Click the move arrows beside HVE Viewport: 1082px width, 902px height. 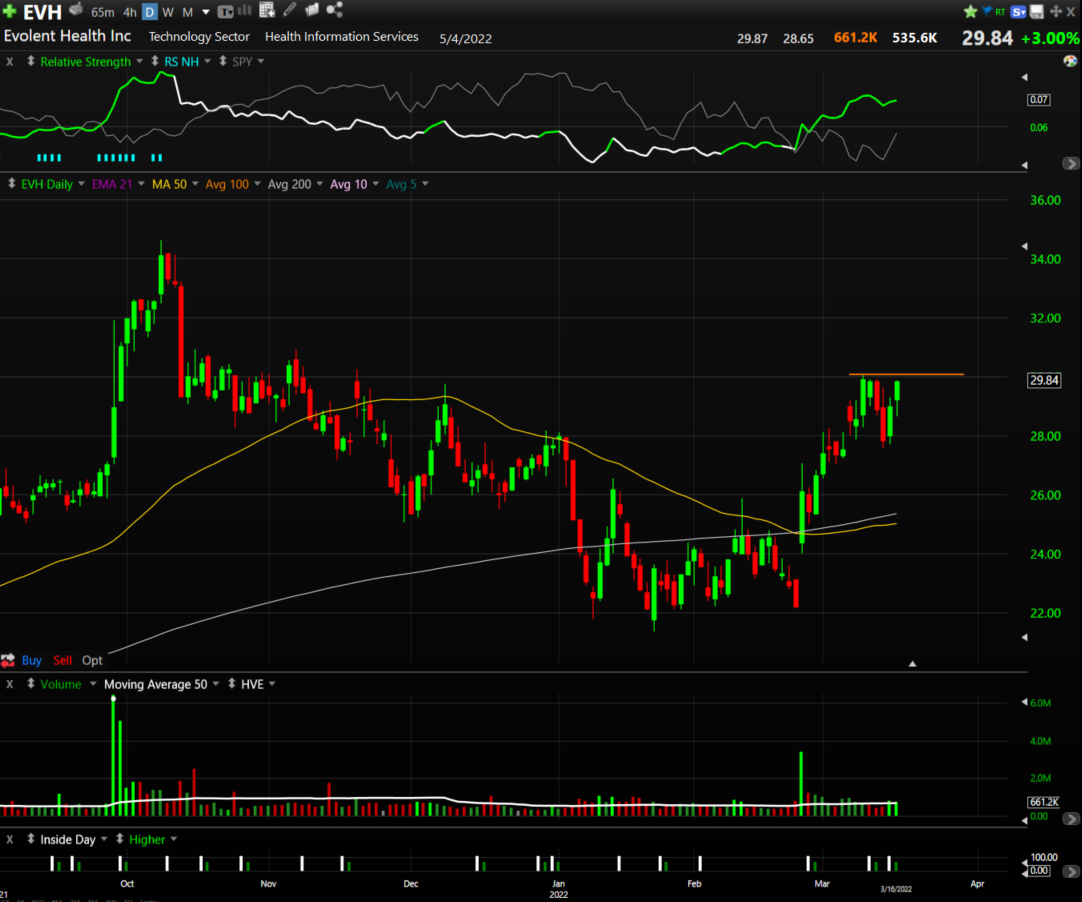(x=232, y=683)
